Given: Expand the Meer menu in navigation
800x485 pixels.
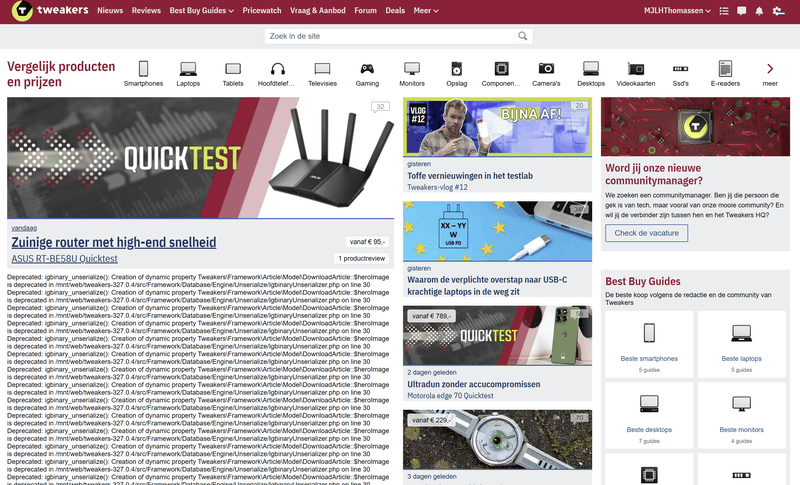Looking at the screenshot, I should 426,10.
